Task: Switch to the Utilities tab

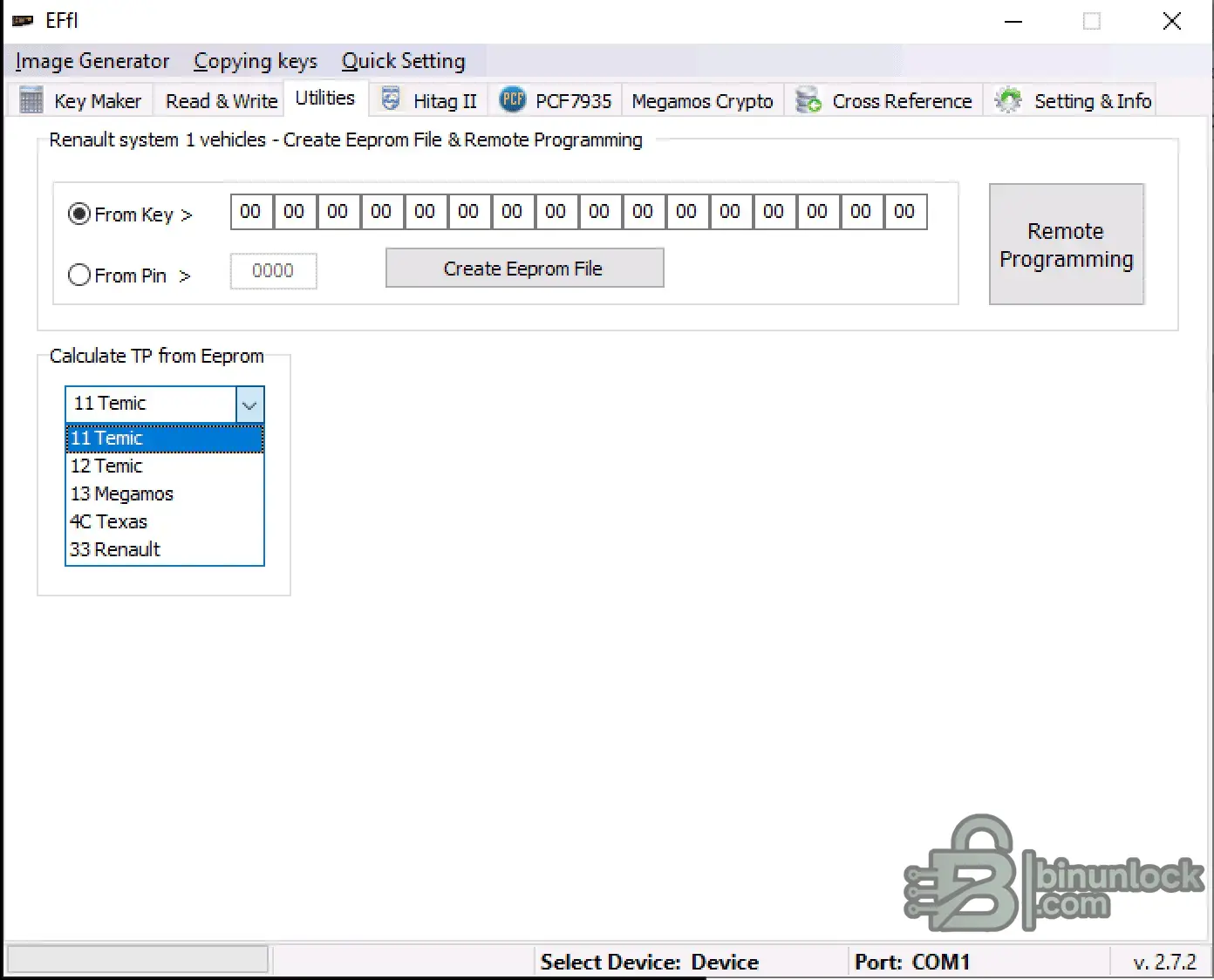Action: tap(325, 98)
